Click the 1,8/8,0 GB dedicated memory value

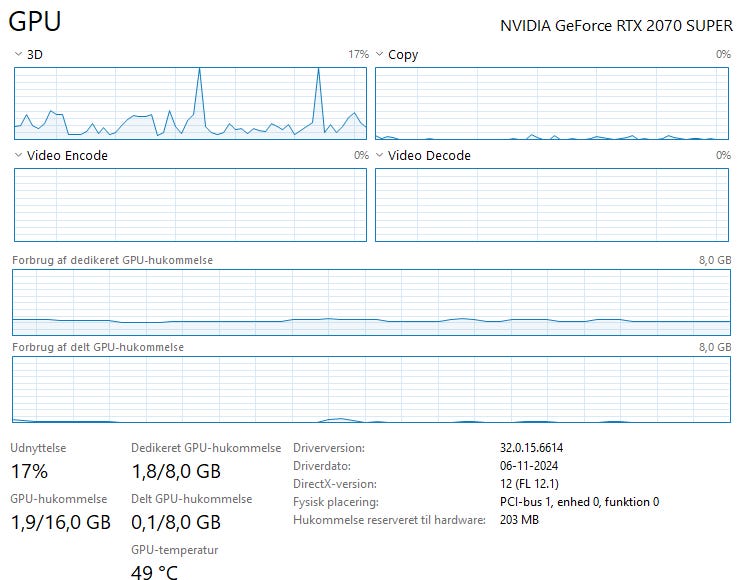tap(176, 471)
